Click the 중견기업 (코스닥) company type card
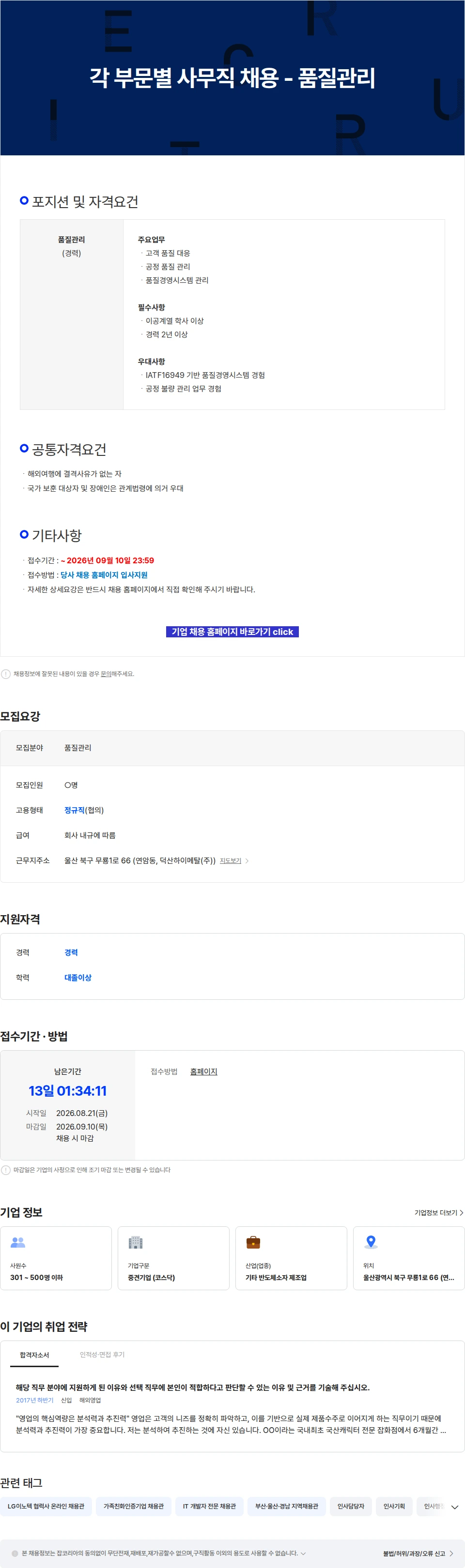 [x=174, y=1258]
